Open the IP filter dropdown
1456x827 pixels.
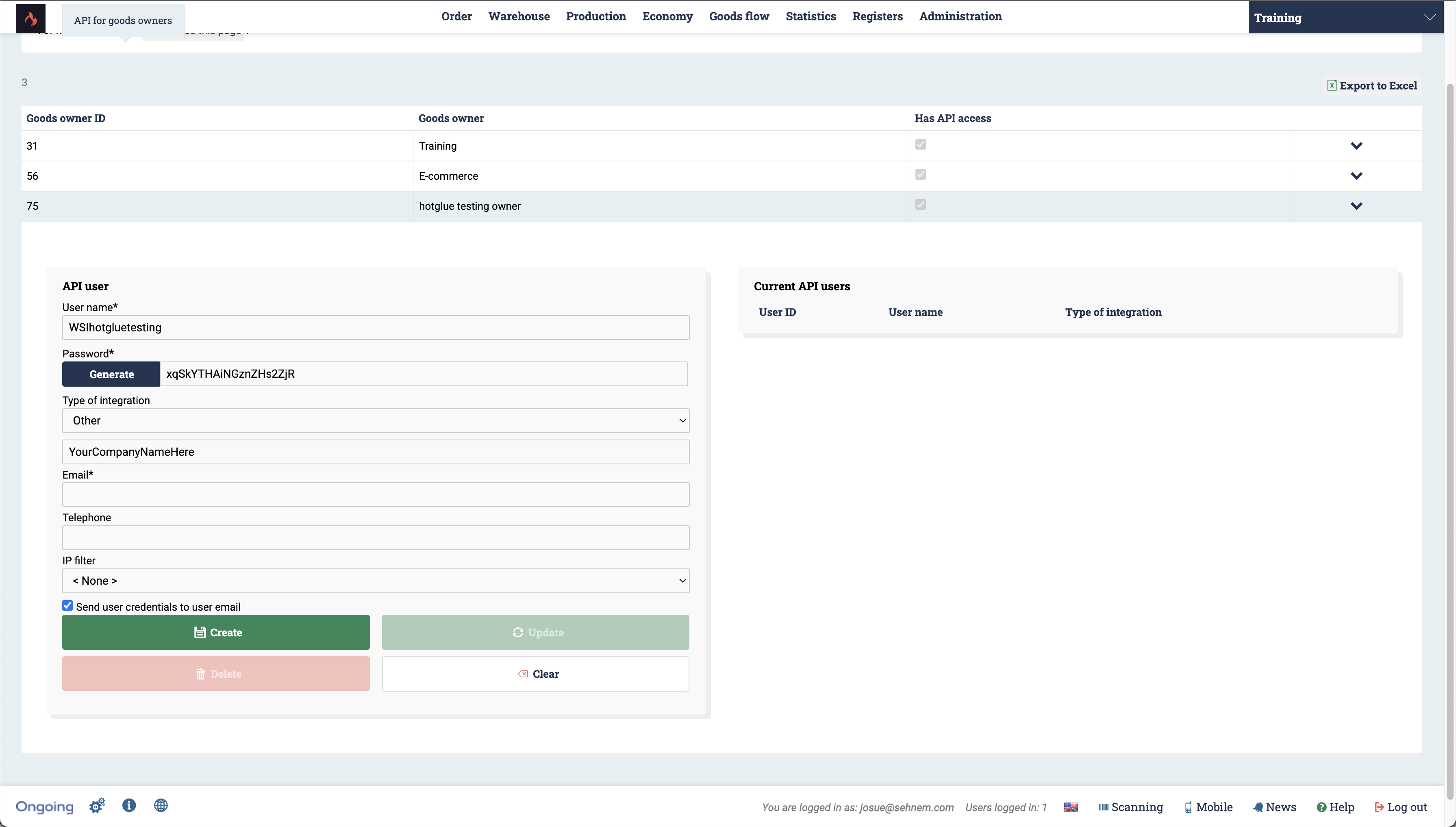375,581
